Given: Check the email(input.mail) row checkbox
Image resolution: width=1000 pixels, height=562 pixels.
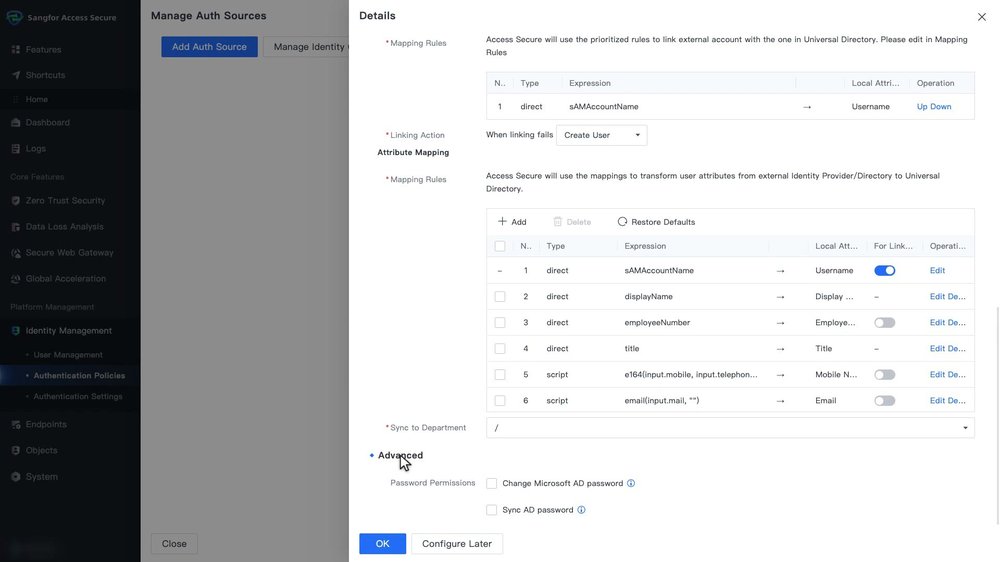Looking at the screenshot, I should 500,401.
